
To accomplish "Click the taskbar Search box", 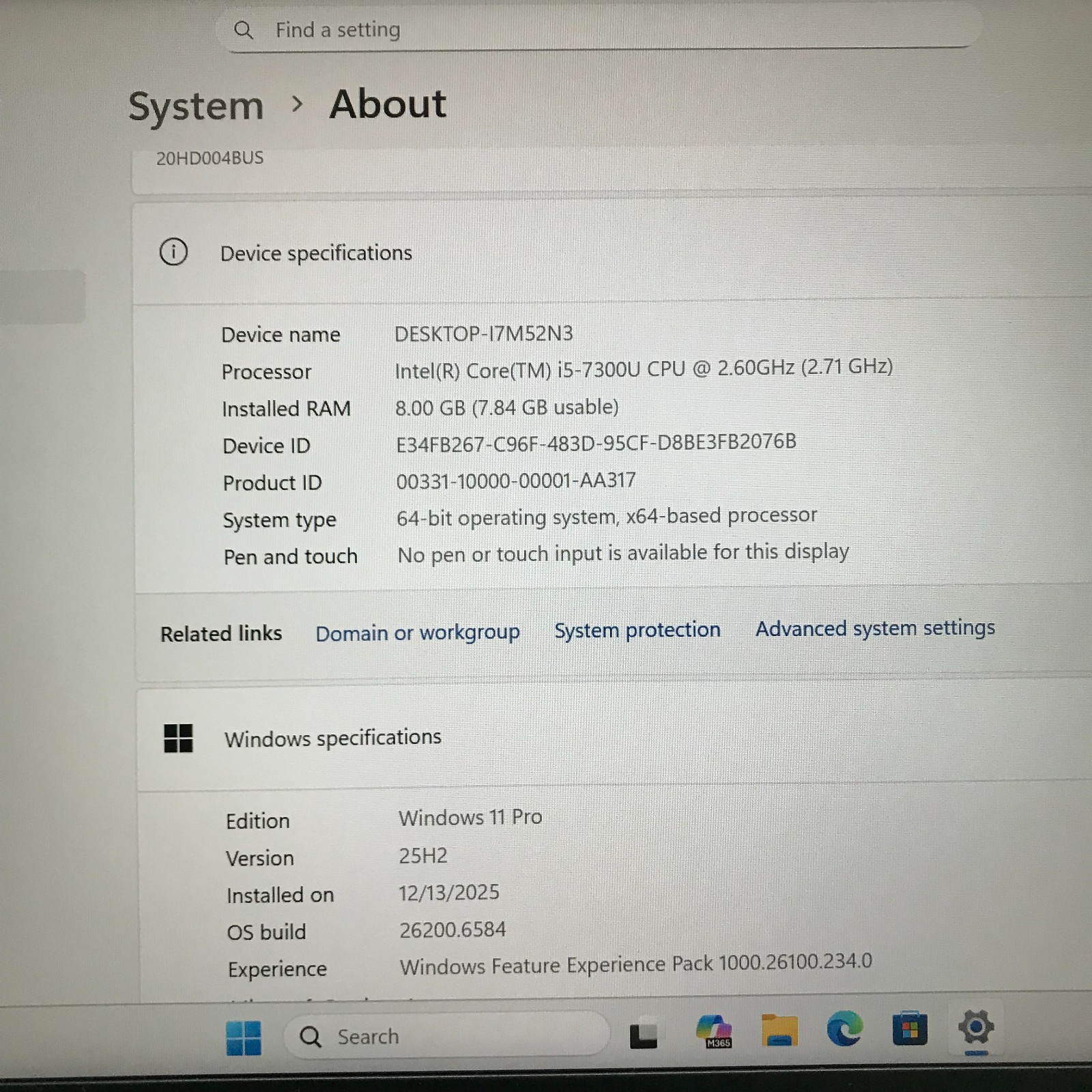I will click(x=446, y=1036).
